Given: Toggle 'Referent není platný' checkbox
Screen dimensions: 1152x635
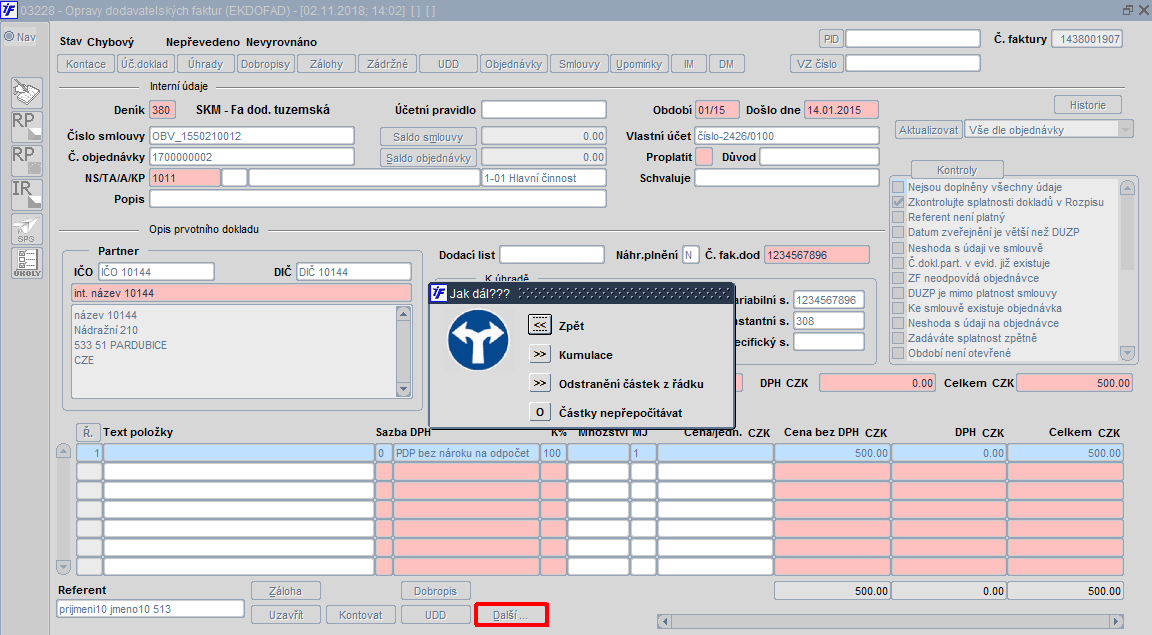Looking at the screenshot, I should pos(898,217).
